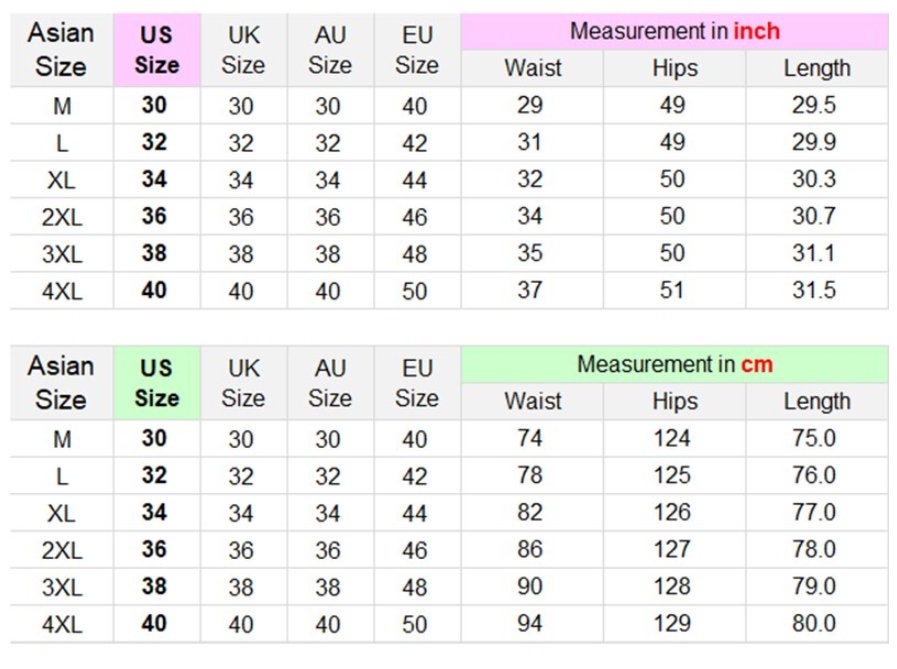Select the 129 hips measurement cell
The image size is (897, 669).
[672, 624]
